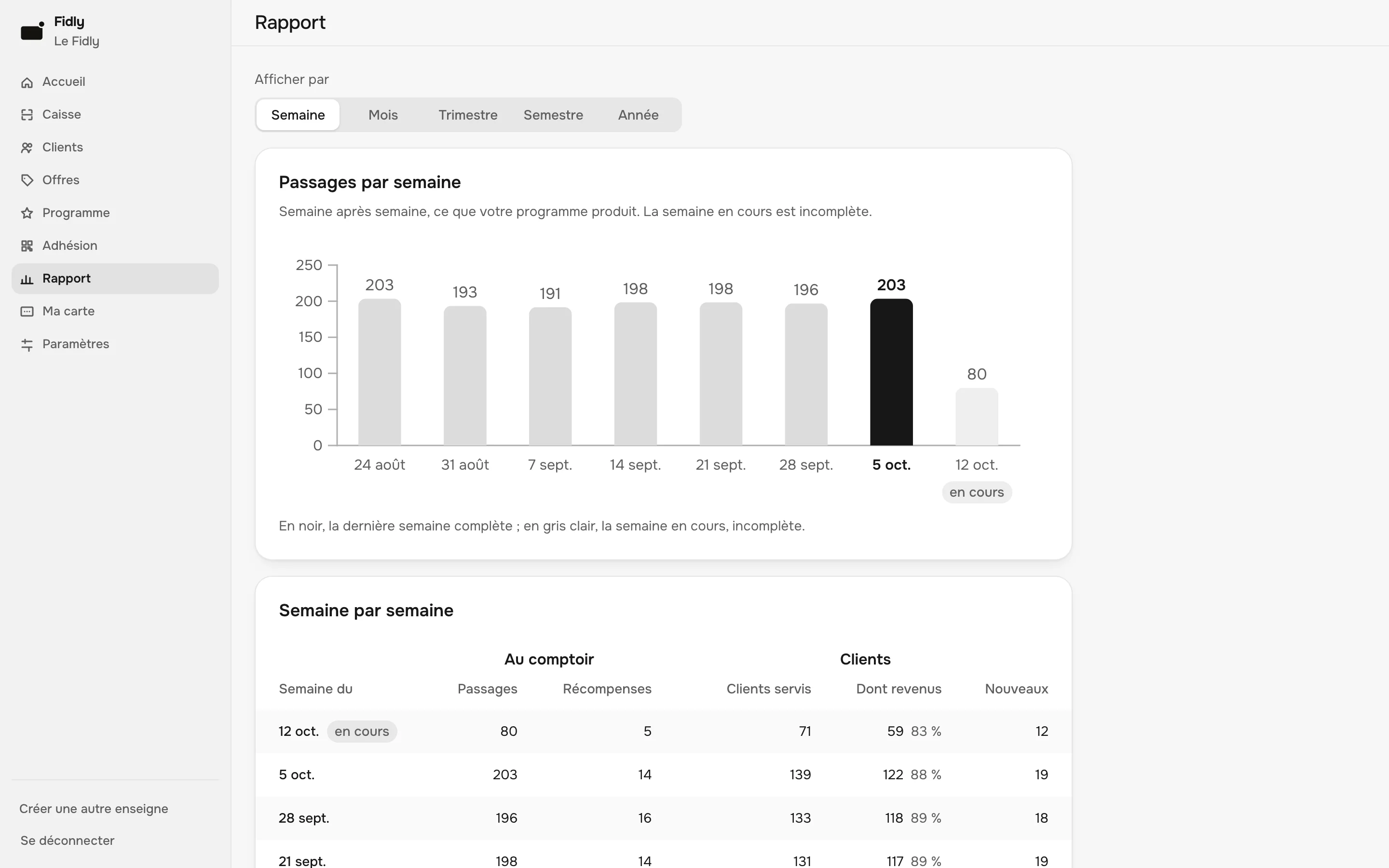Click '59' dont revenus value

point(896,732)
